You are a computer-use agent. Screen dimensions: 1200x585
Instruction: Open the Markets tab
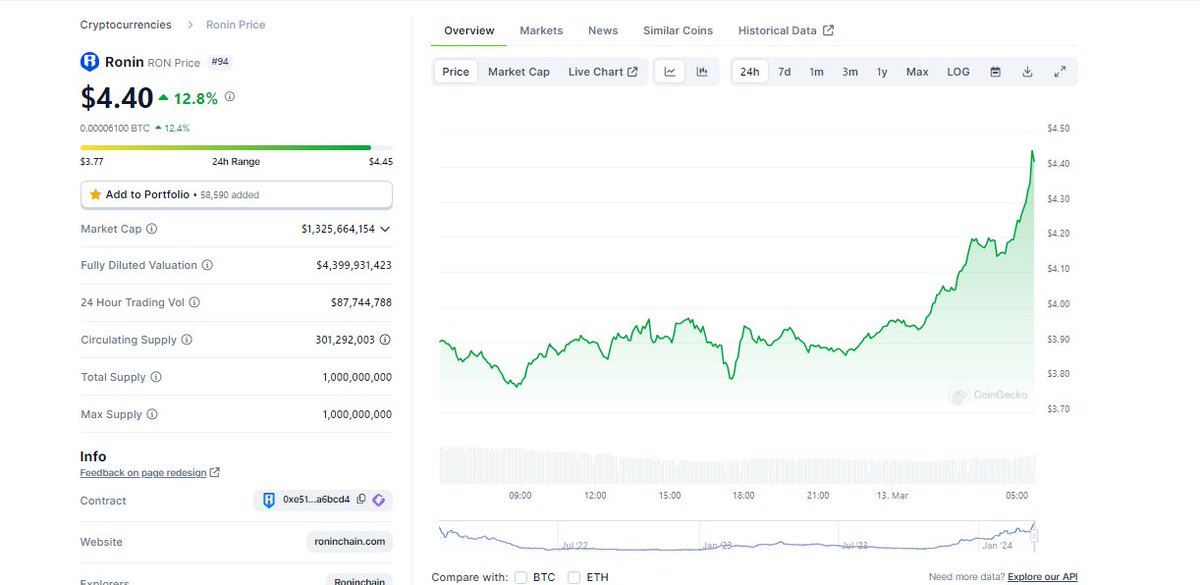pyautogui.click(x=541, y=31)
